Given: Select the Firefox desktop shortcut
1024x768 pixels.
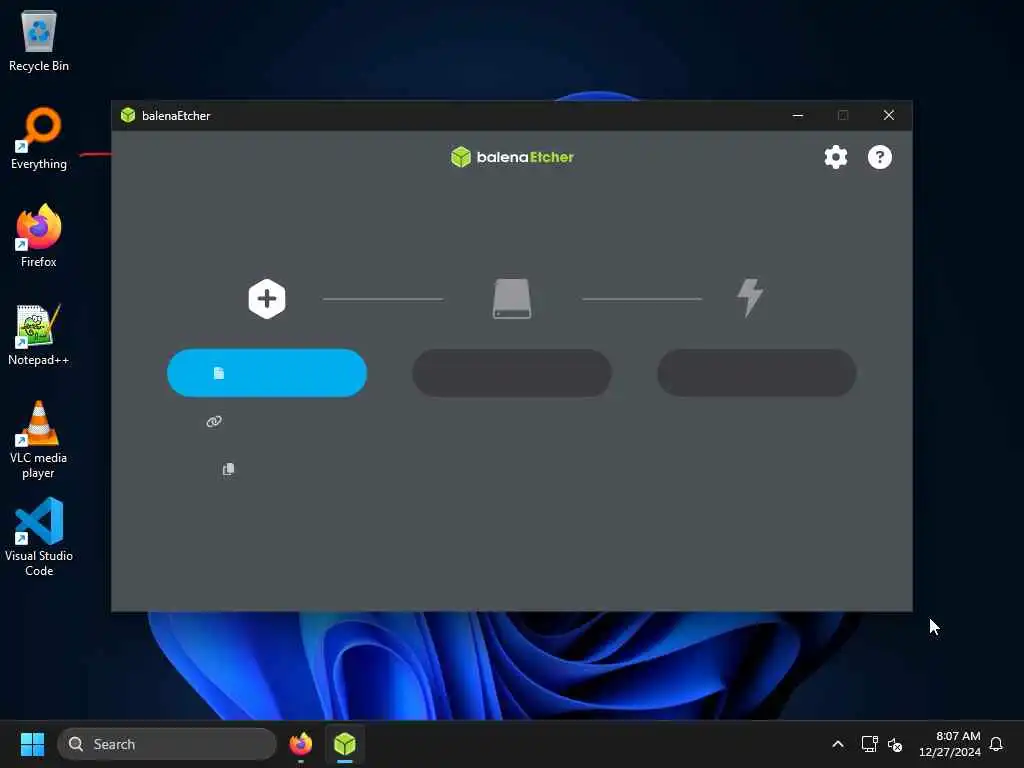Looking at the screenshot, I should pos(39,236).
